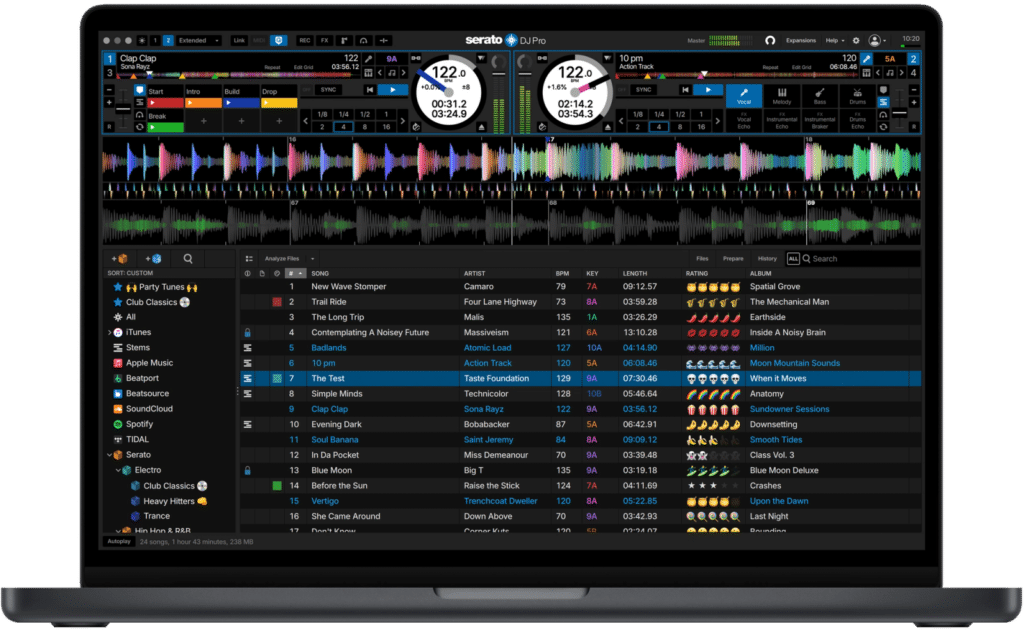This screenshot has height=633, width=1024.
Task: Select the Beatport library source
Action: click(136, 378)
